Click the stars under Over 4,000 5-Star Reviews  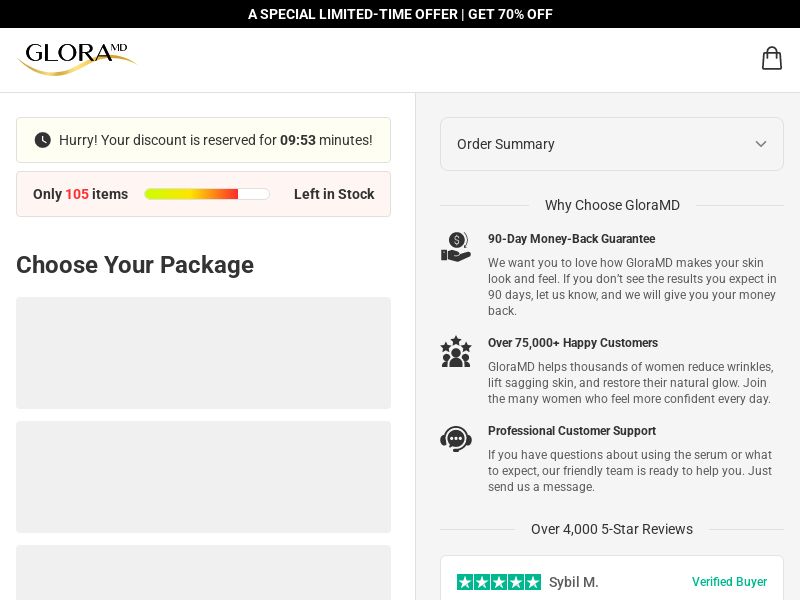coord(499,582)
